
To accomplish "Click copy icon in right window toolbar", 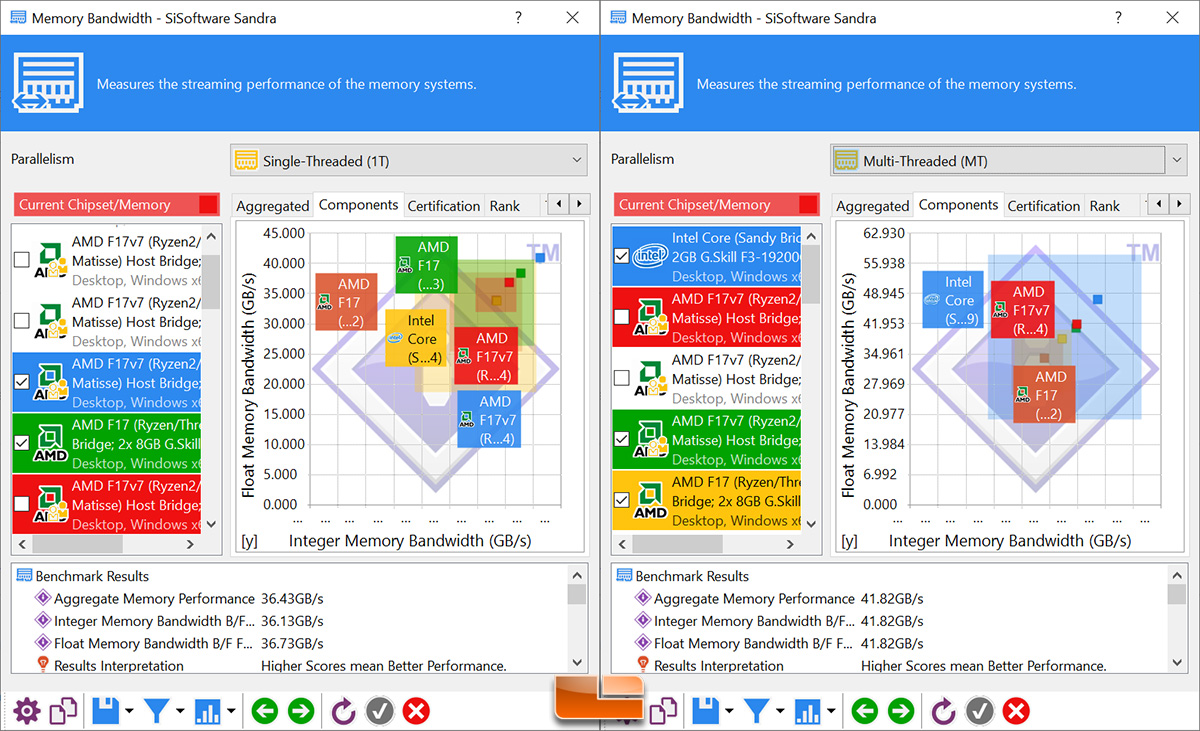I will (664, 711).
